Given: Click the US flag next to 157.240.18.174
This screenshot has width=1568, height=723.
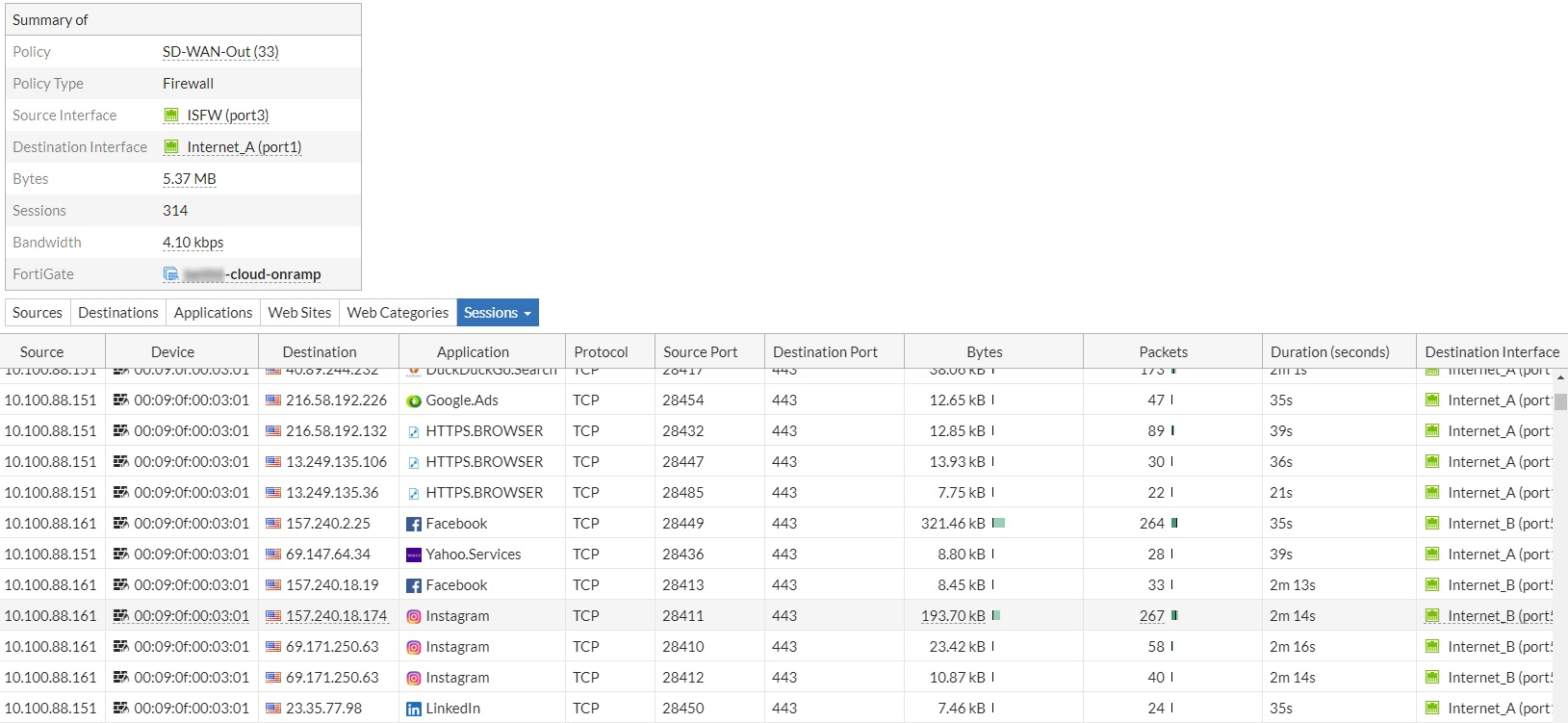Looking at the screenshot, I should [x=273, y=616].
